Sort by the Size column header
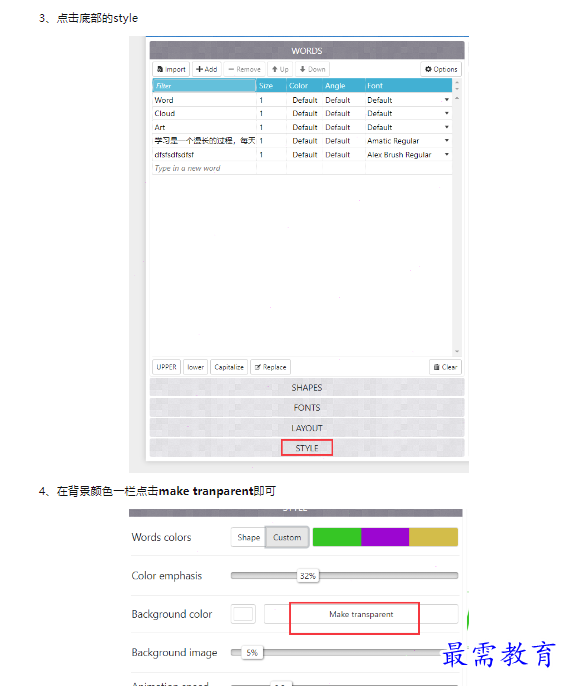This screenshot has height=686, width=564. tap(271, 86)
